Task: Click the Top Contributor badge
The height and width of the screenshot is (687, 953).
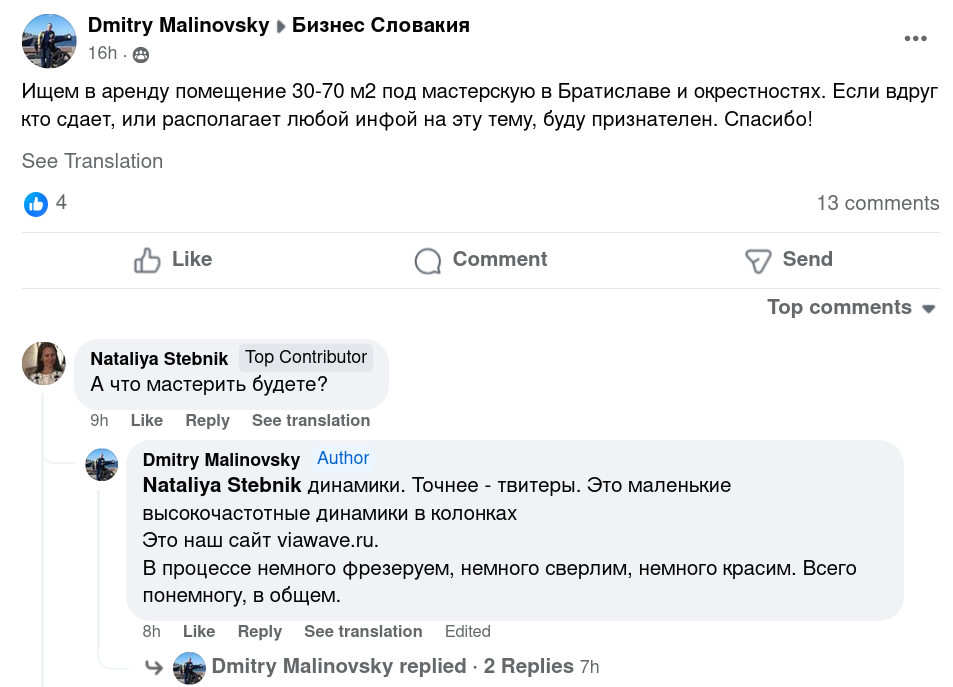Action: (306, 358)
